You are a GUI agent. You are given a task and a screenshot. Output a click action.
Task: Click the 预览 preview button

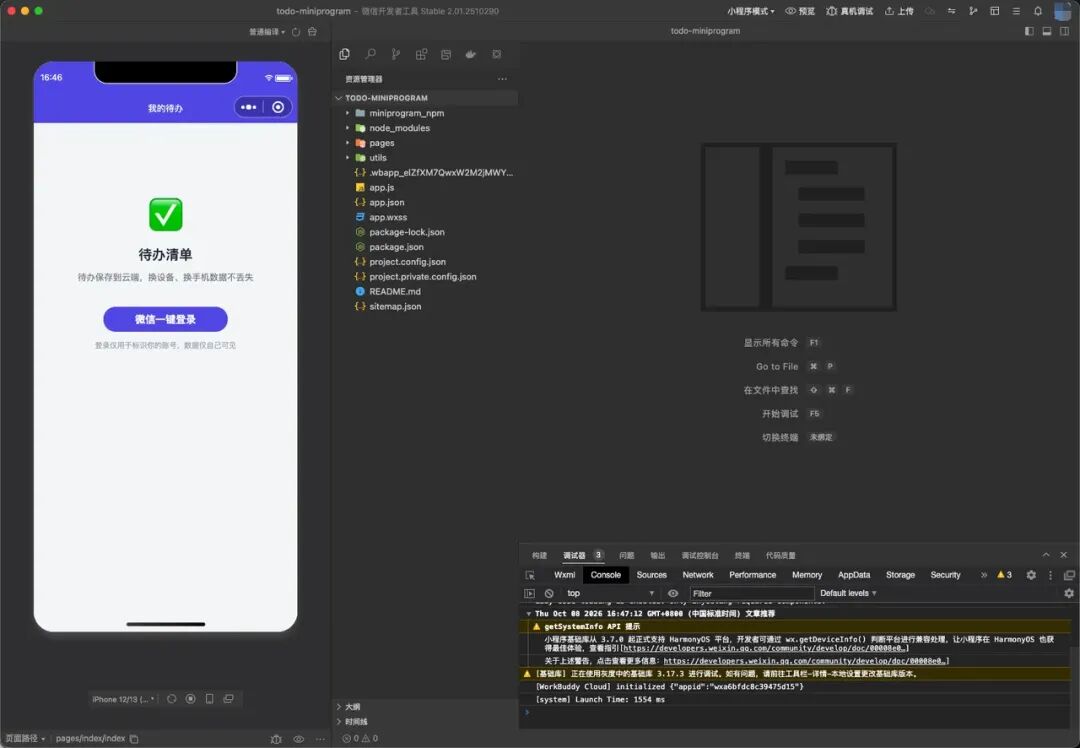[x=800, y=11]
